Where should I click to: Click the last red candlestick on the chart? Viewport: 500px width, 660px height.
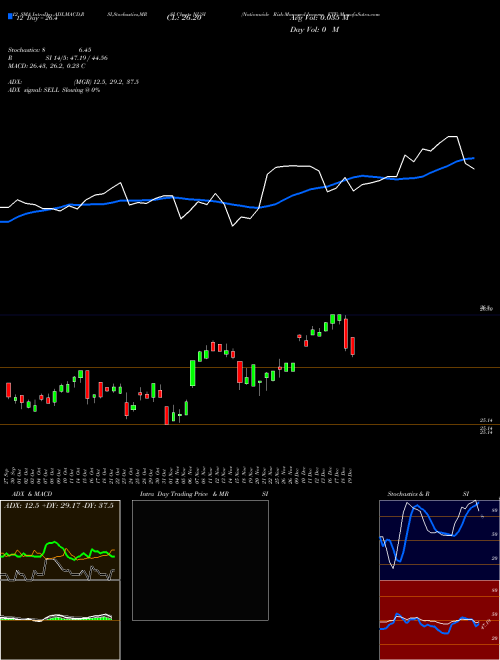point(353,346)
